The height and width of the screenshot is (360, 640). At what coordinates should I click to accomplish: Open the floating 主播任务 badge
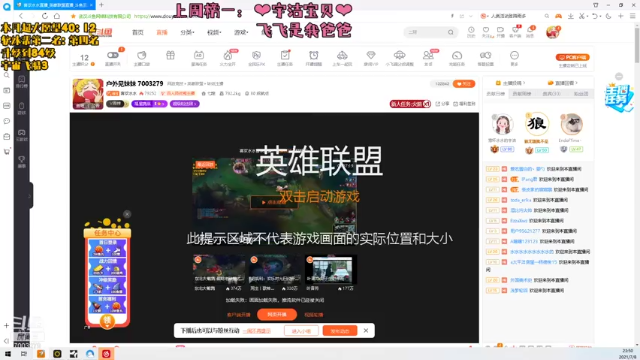click(618, 98)
